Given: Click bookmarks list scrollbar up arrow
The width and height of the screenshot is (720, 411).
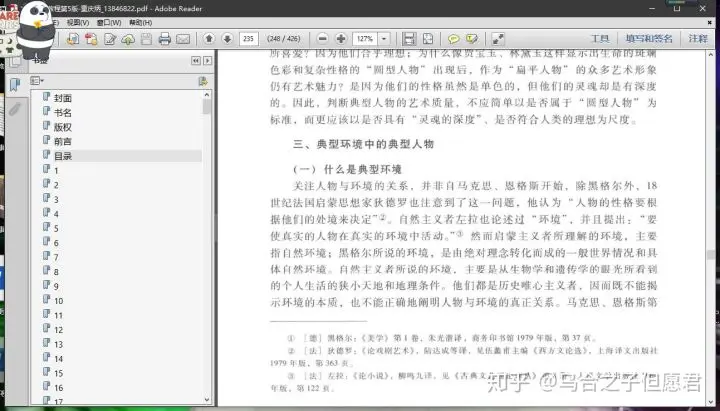Looking at the screenshot, I should 207,95.
